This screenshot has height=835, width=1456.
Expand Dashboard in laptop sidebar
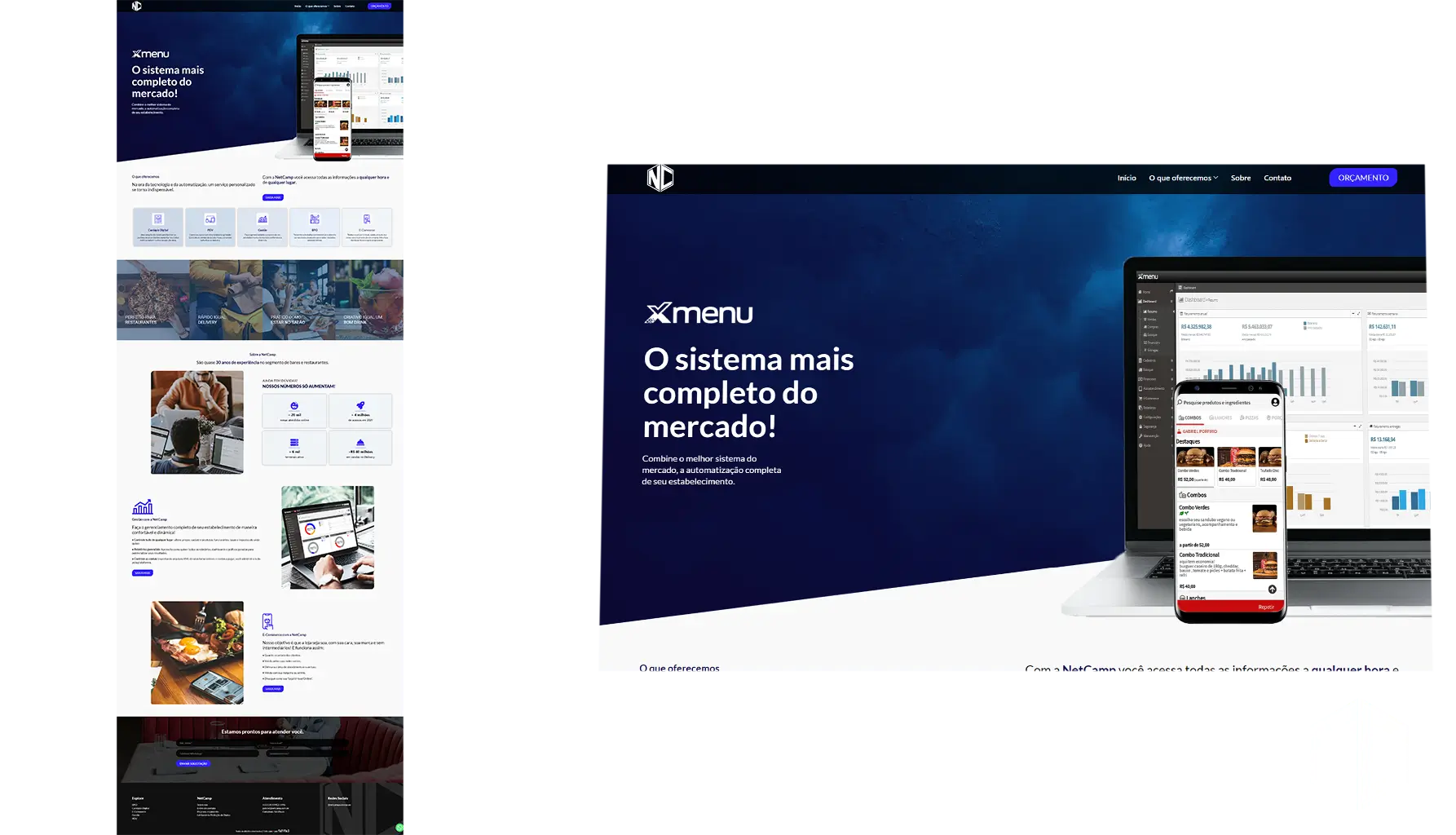1154,301
